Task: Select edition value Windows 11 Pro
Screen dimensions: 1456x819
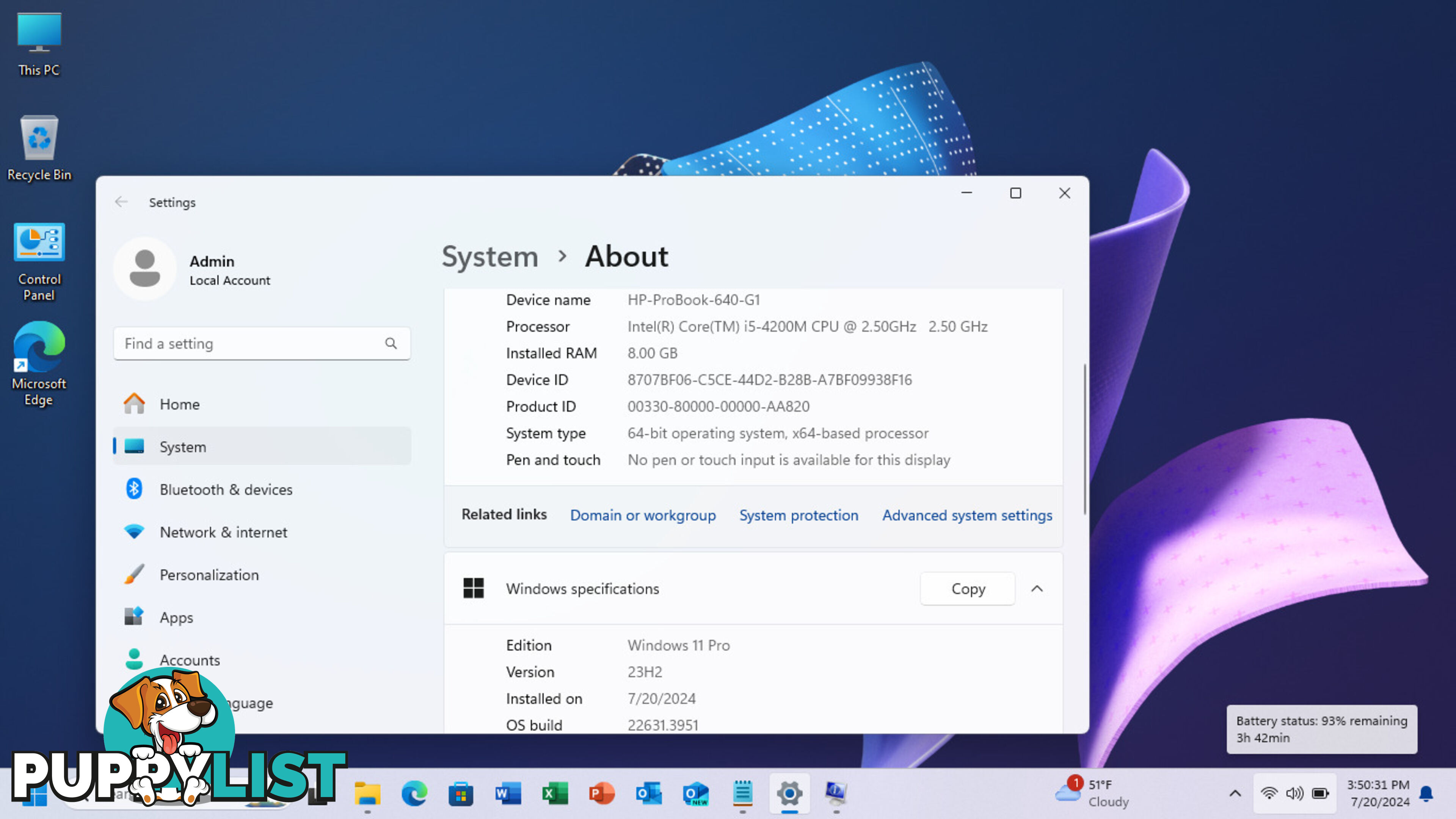Action: click(679, 645)
